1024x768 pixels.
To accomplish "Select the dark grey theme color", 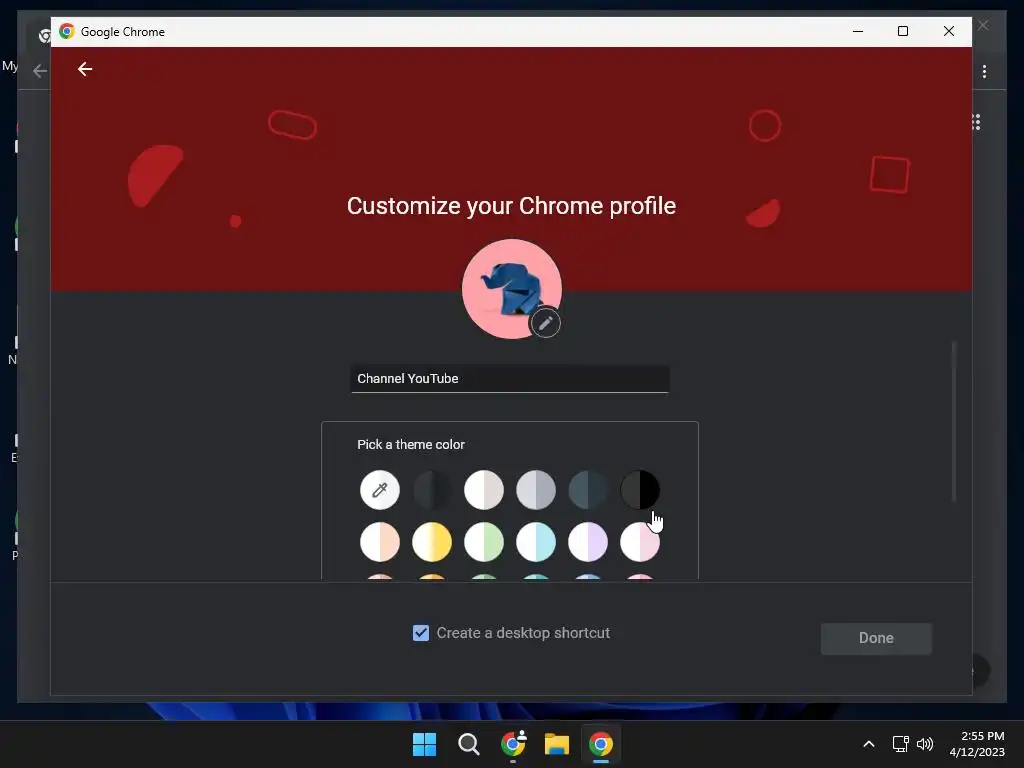I will 432,490.
